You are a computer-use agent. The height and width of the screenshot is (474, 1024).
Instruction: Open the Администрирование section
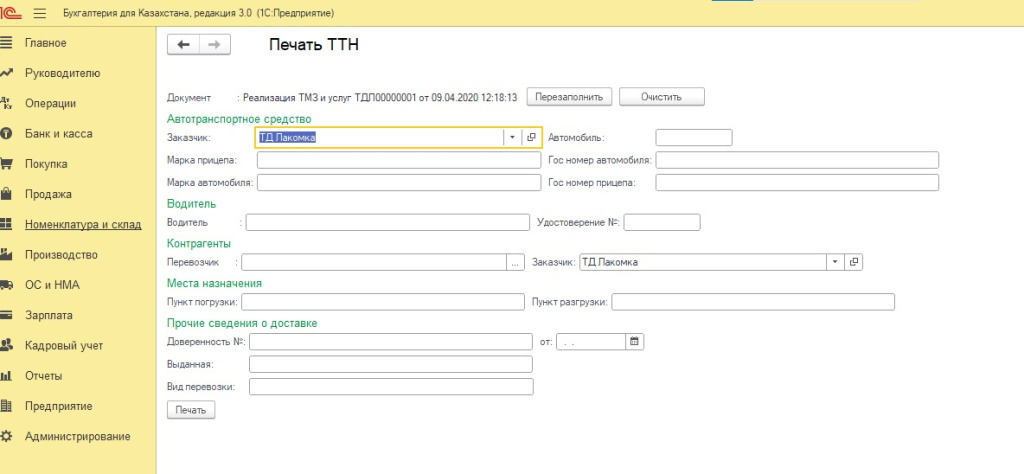pyautogui.click(x=77, y=436)
